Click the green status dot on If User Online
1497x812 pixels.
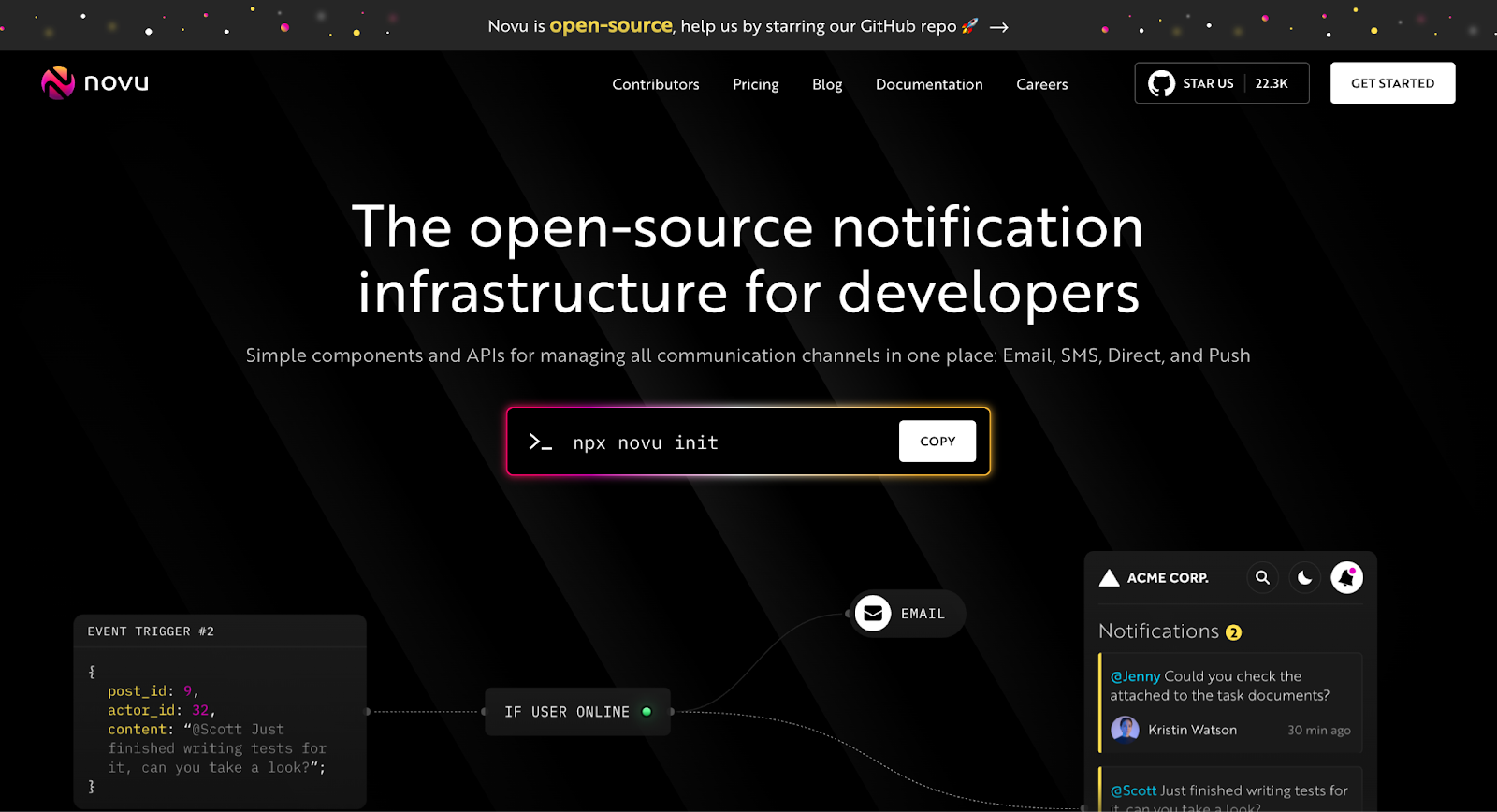point(647,712)
